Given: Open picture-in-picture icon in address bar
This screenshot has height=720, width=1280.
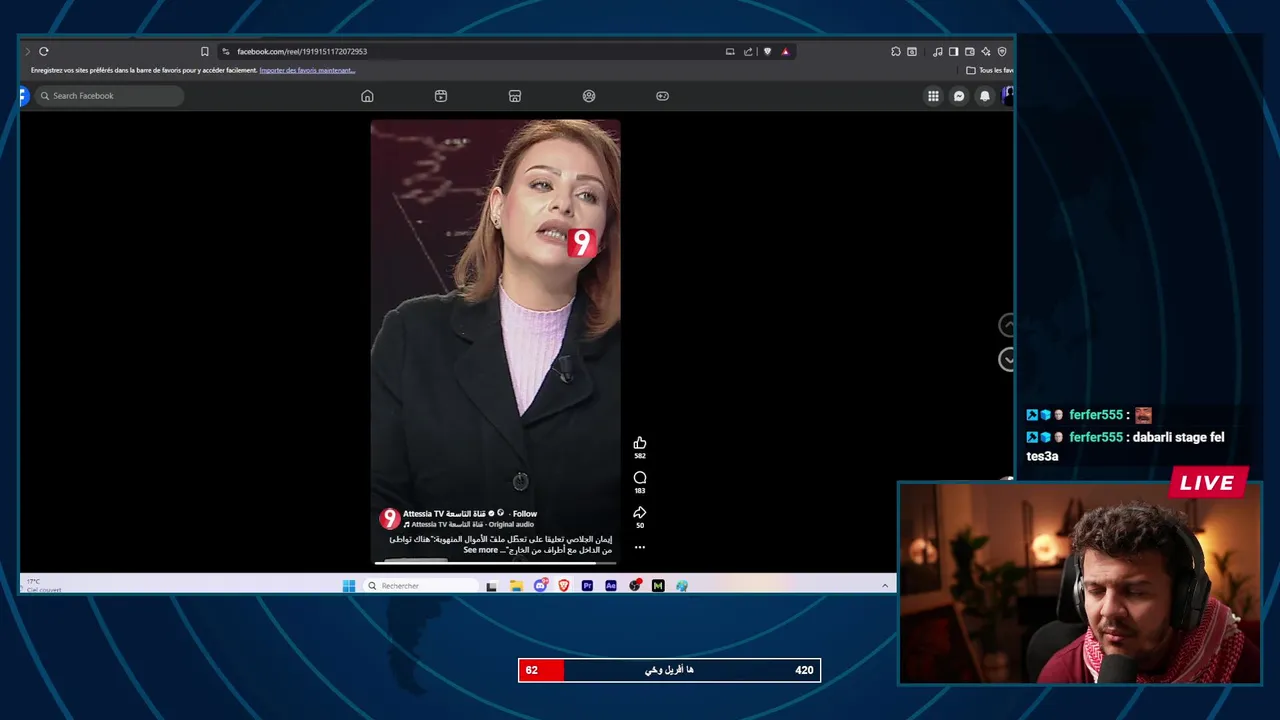Looking at the screenshot, I should pos(730,51).
